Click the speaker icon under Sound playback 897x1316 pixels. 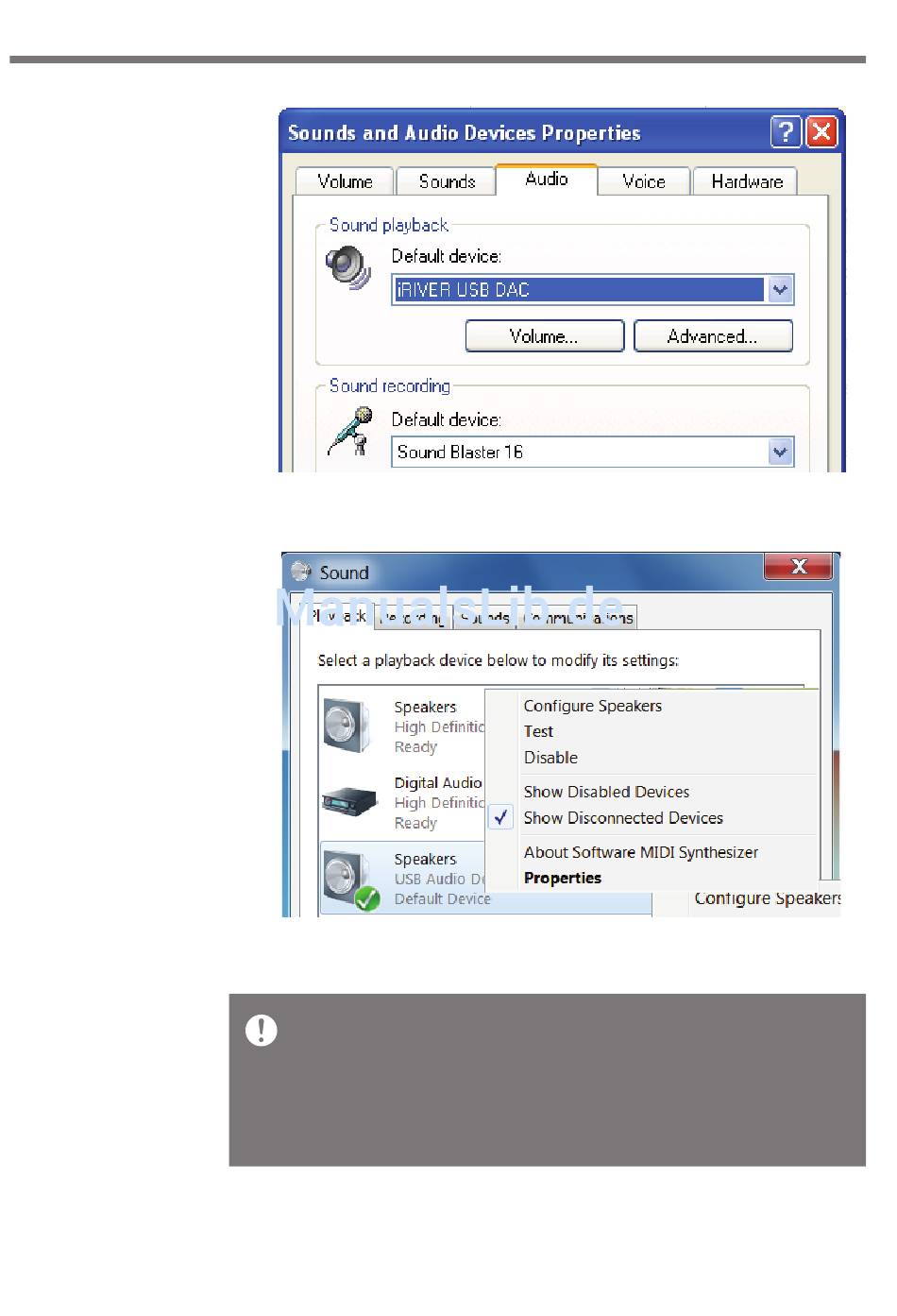348,268
